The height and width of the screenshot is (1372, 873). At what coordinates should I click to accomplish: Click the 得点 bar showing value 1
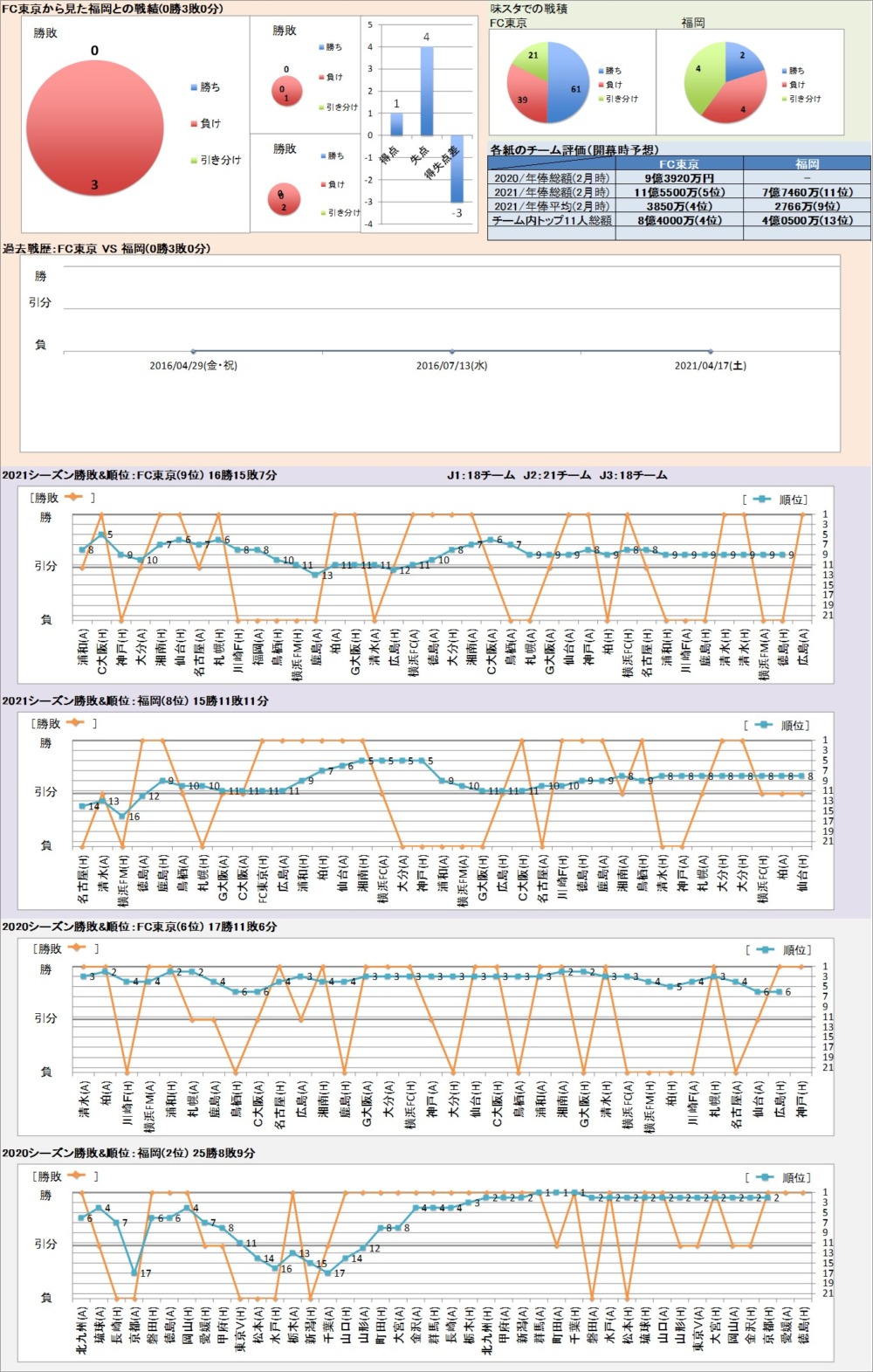tap(396, 124)
